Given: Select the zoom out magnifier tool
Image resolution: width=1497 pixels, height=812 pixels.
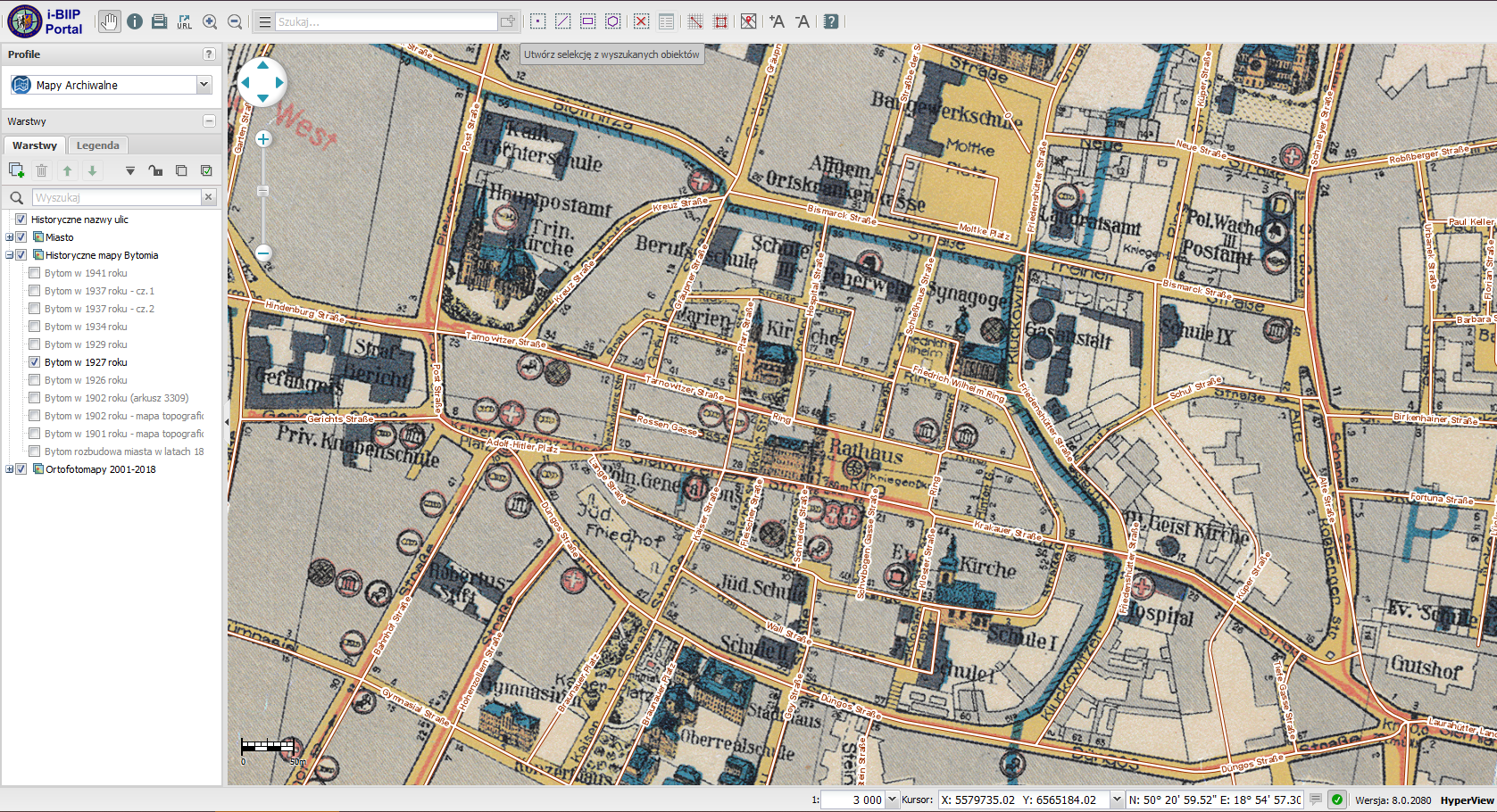Looking at the screenshot, I should point(235,21).
